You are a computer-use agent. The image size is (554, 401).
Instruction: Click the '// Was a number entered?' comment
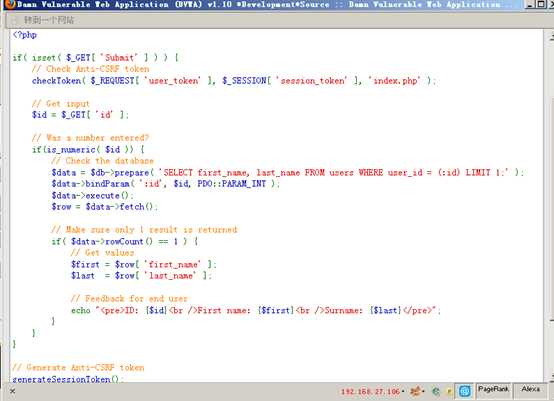point(90,137)
